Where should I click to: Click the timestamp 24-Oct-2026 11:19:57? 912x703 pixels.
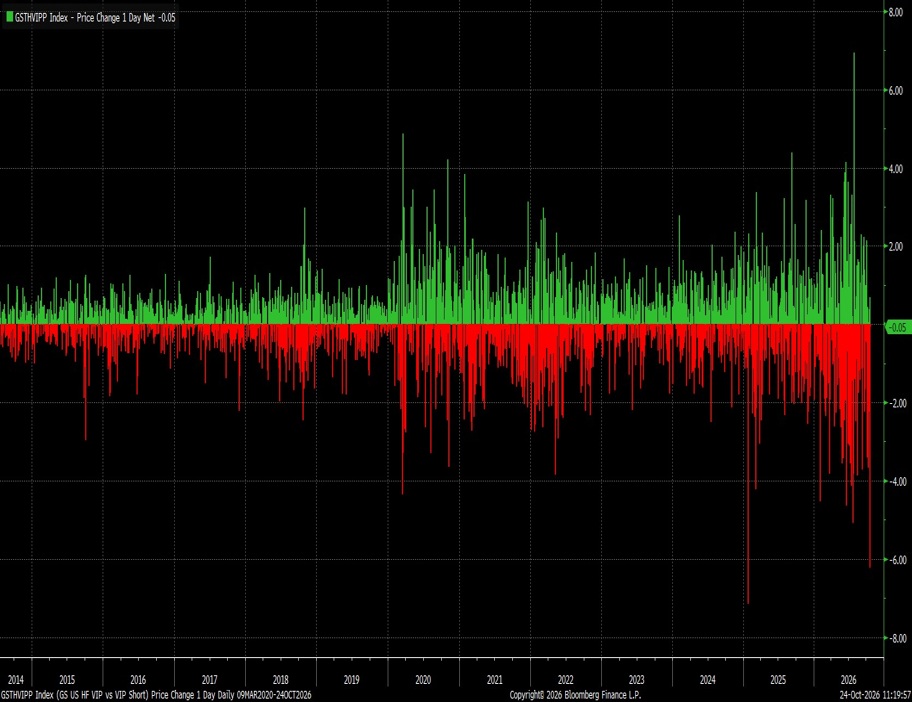click(875, 695)
